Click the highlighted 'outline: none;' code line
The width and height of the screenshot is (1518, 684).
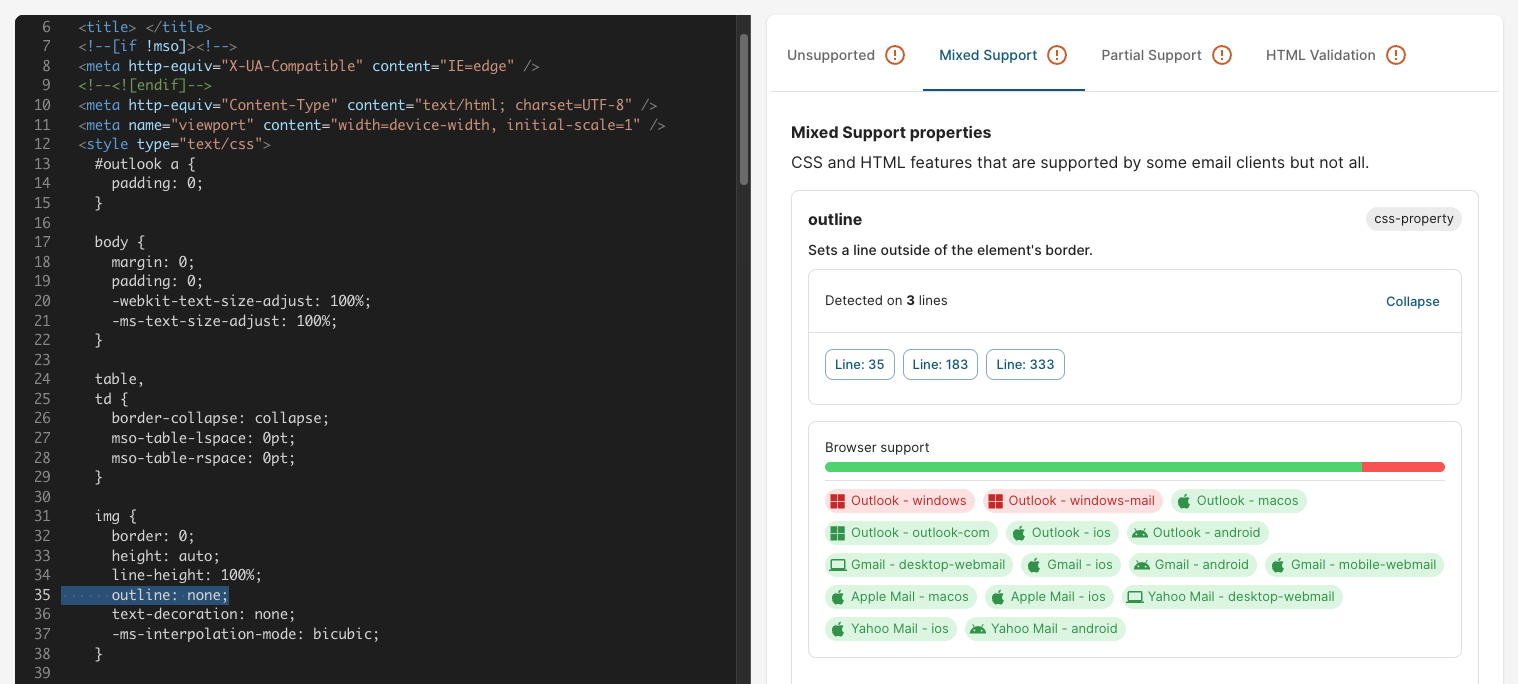[x=170, y=595]
